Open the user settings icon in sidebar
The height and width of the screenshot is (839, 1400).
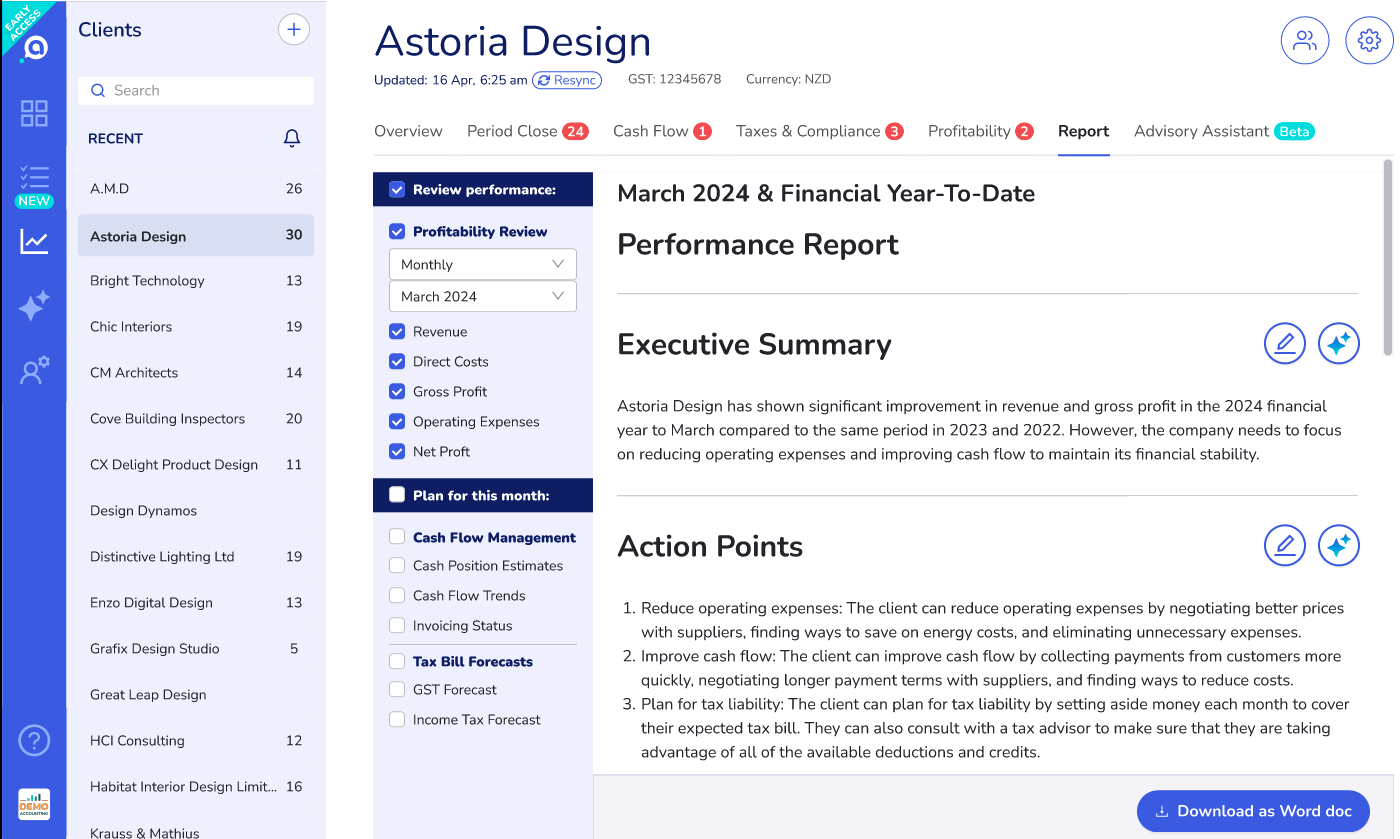click(34, 371)
